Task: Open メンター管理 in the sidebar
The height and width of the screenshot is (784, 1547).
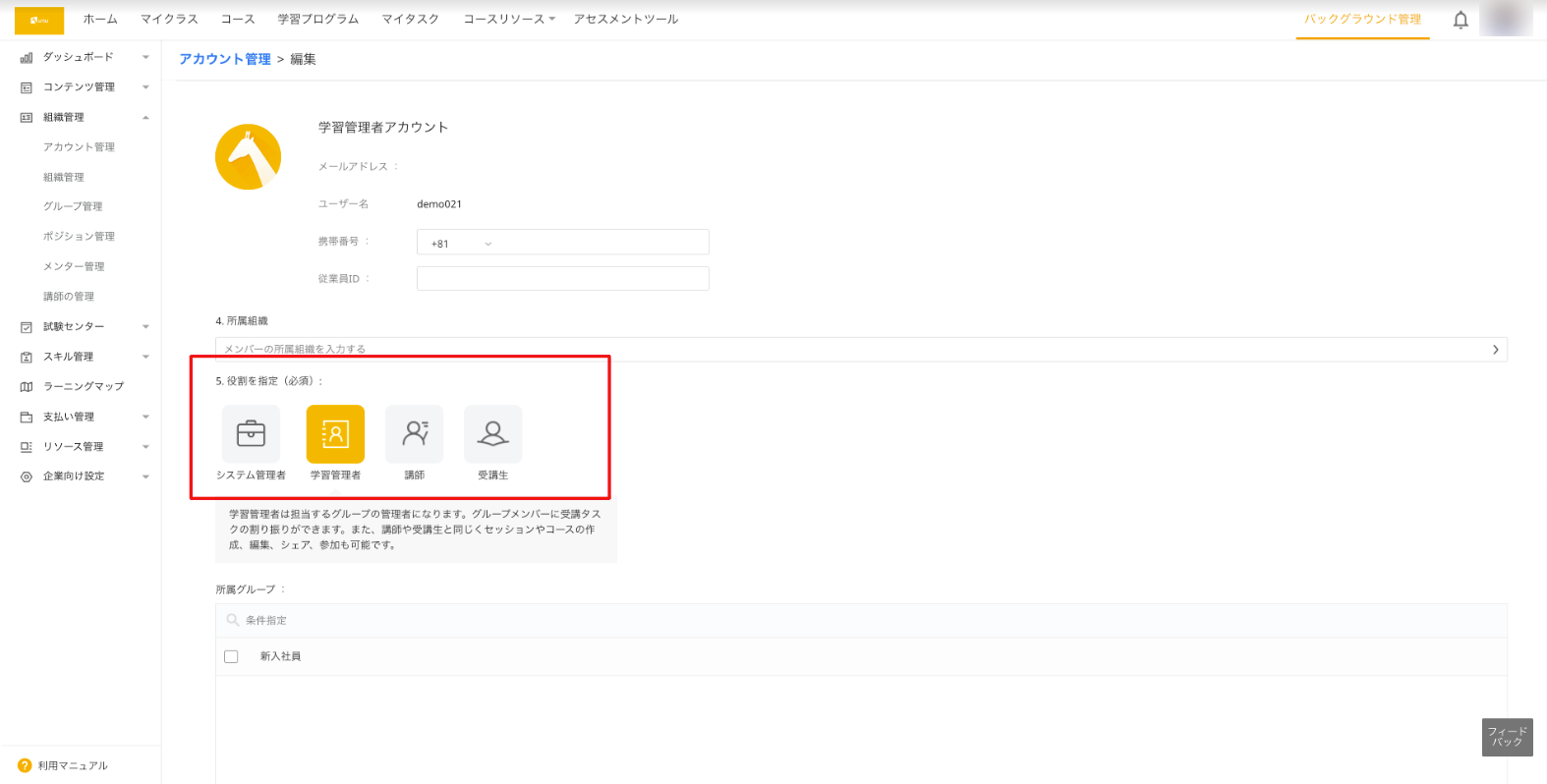Action: (74, 266)
